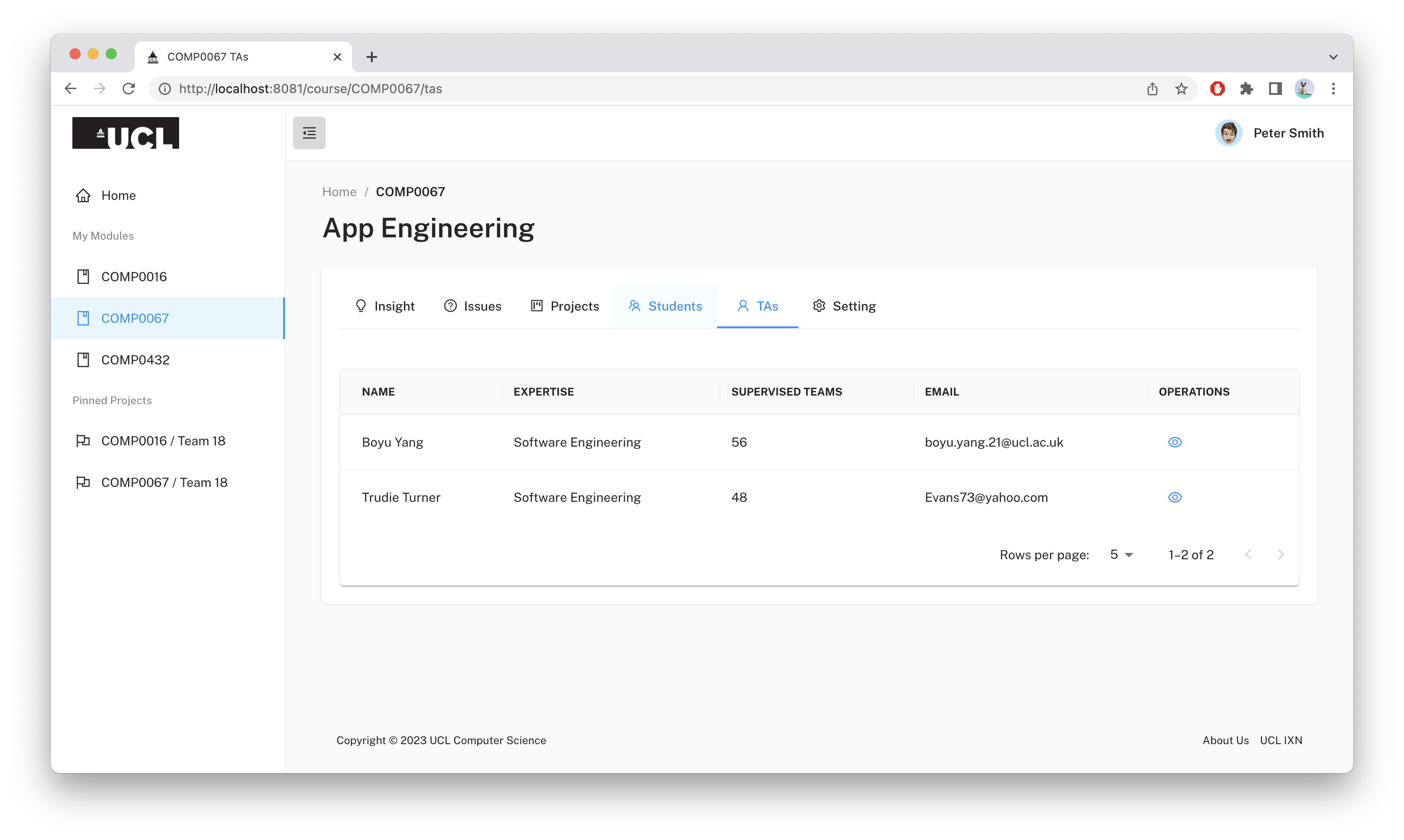Open the Projects tab

click(x=565, y=306)
